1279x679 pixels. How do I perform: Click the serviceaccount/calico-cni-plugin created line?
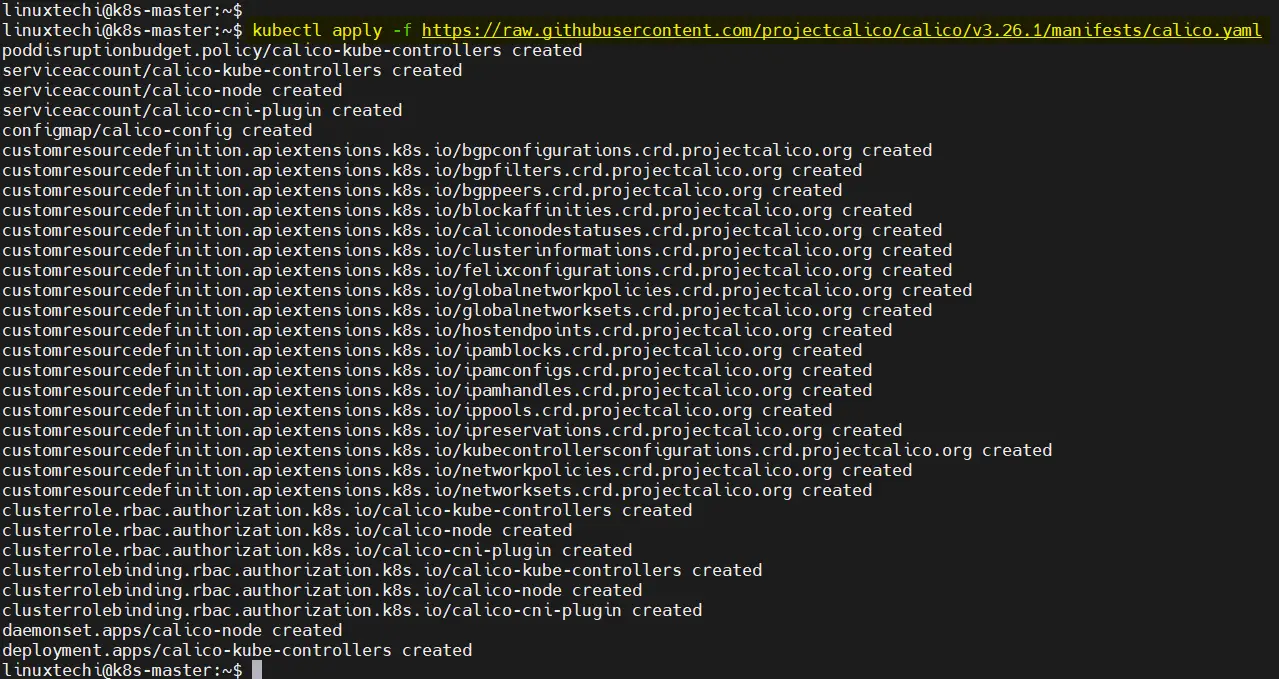pyautogui.click(x=202, y=110)
